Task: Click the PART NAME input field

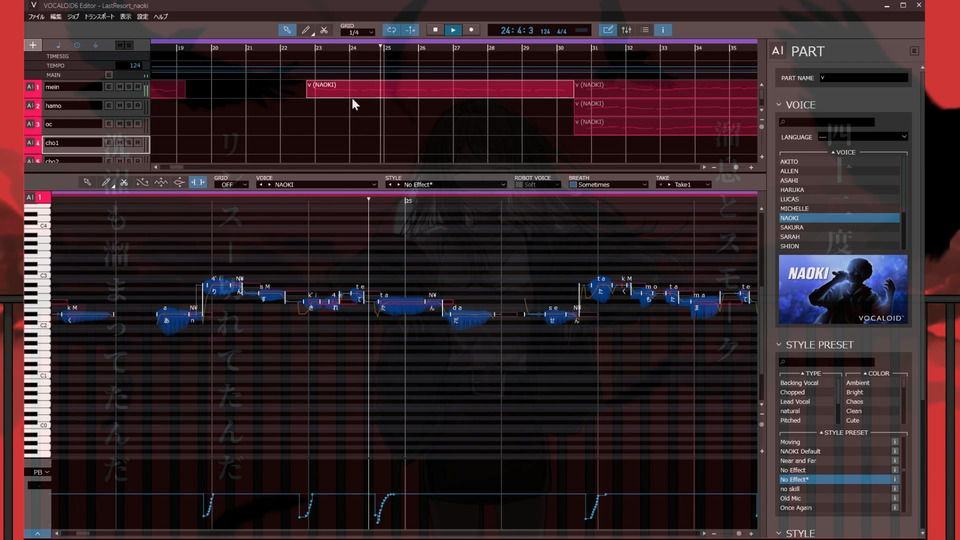Action: pyautogui.click(x=864, y=78)
